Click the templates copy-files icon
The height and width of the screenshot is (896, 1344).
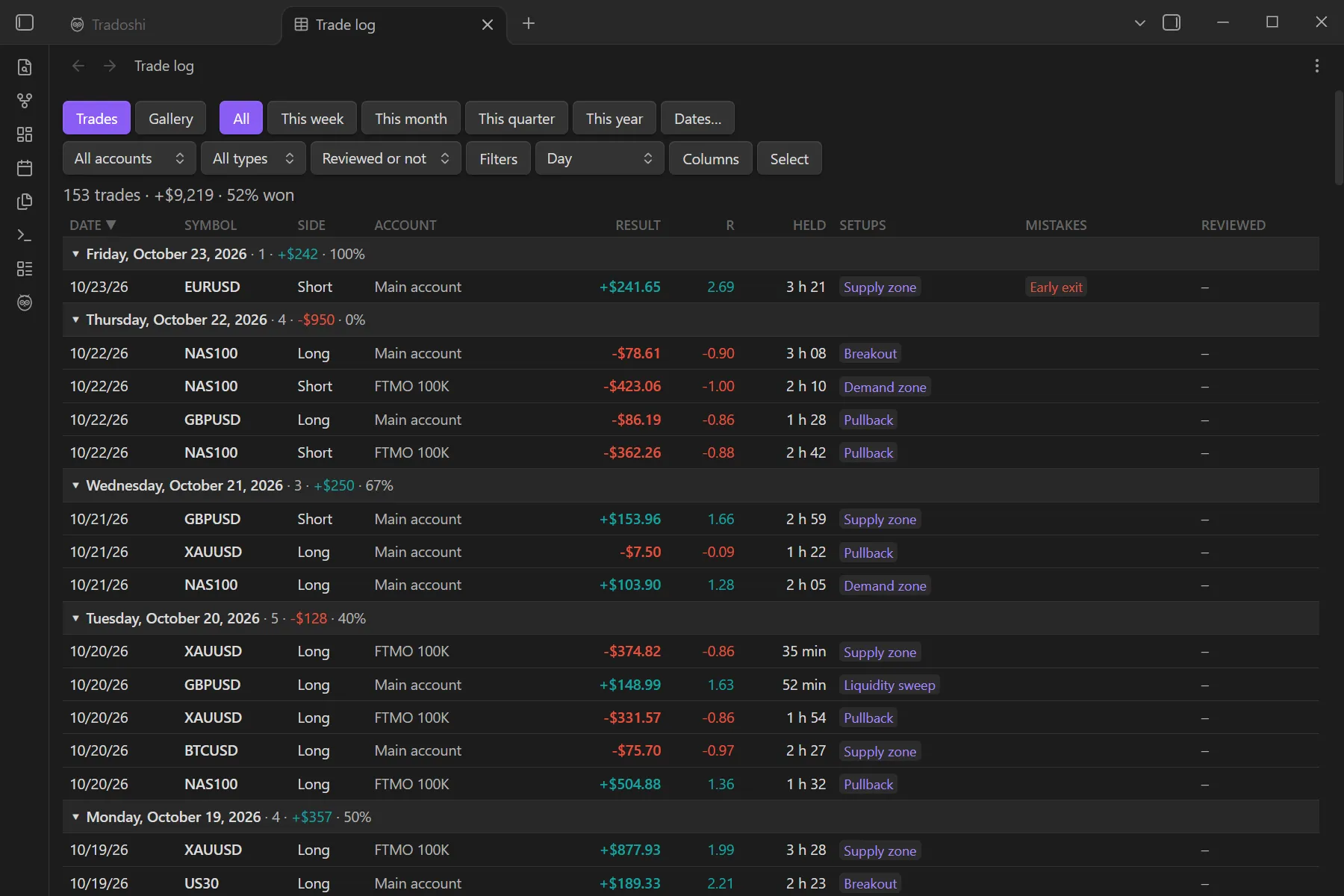point(25,202)
